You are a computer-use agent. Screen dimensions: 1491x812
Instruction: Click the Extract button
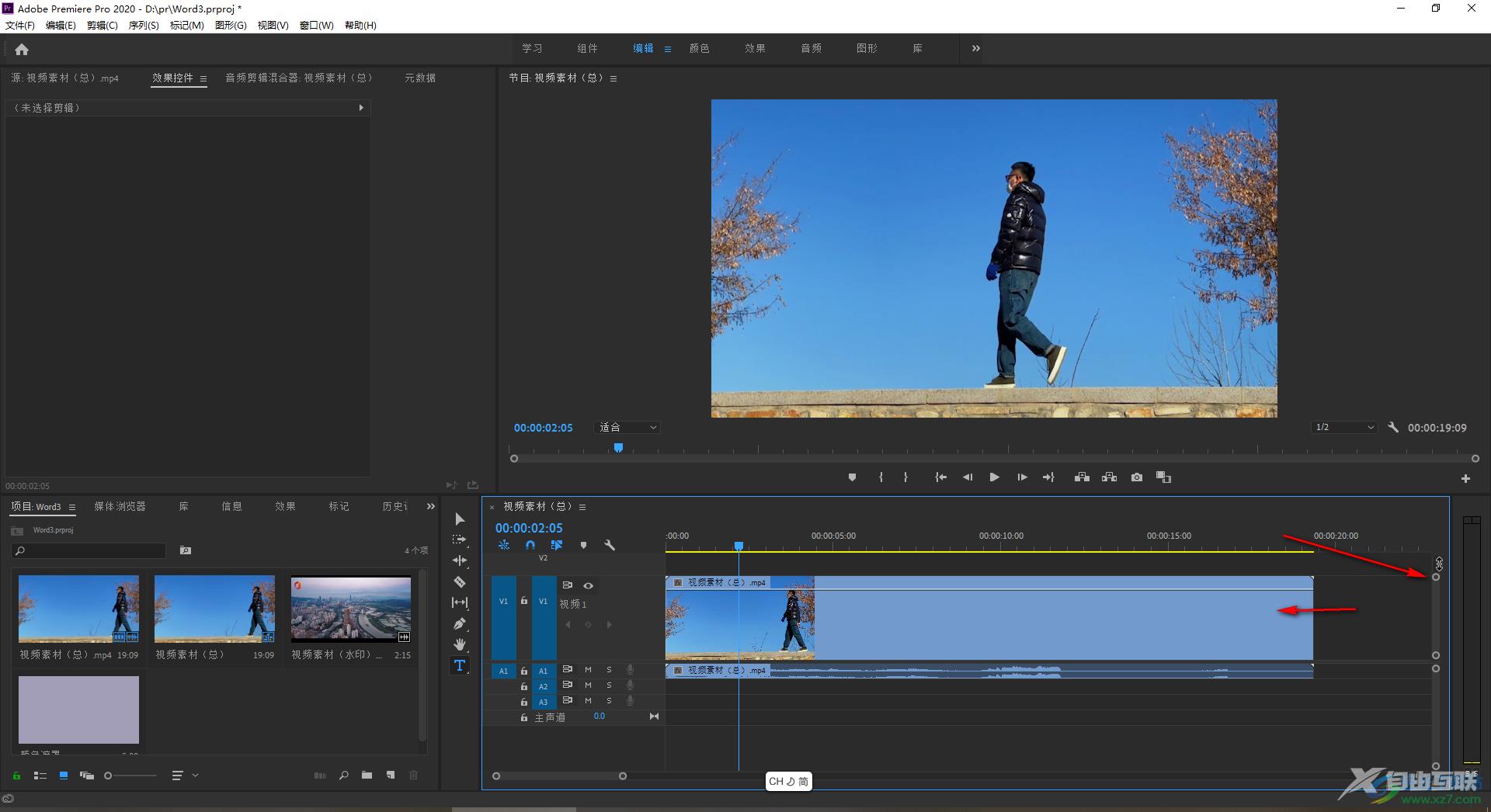tap(1109, 477)
